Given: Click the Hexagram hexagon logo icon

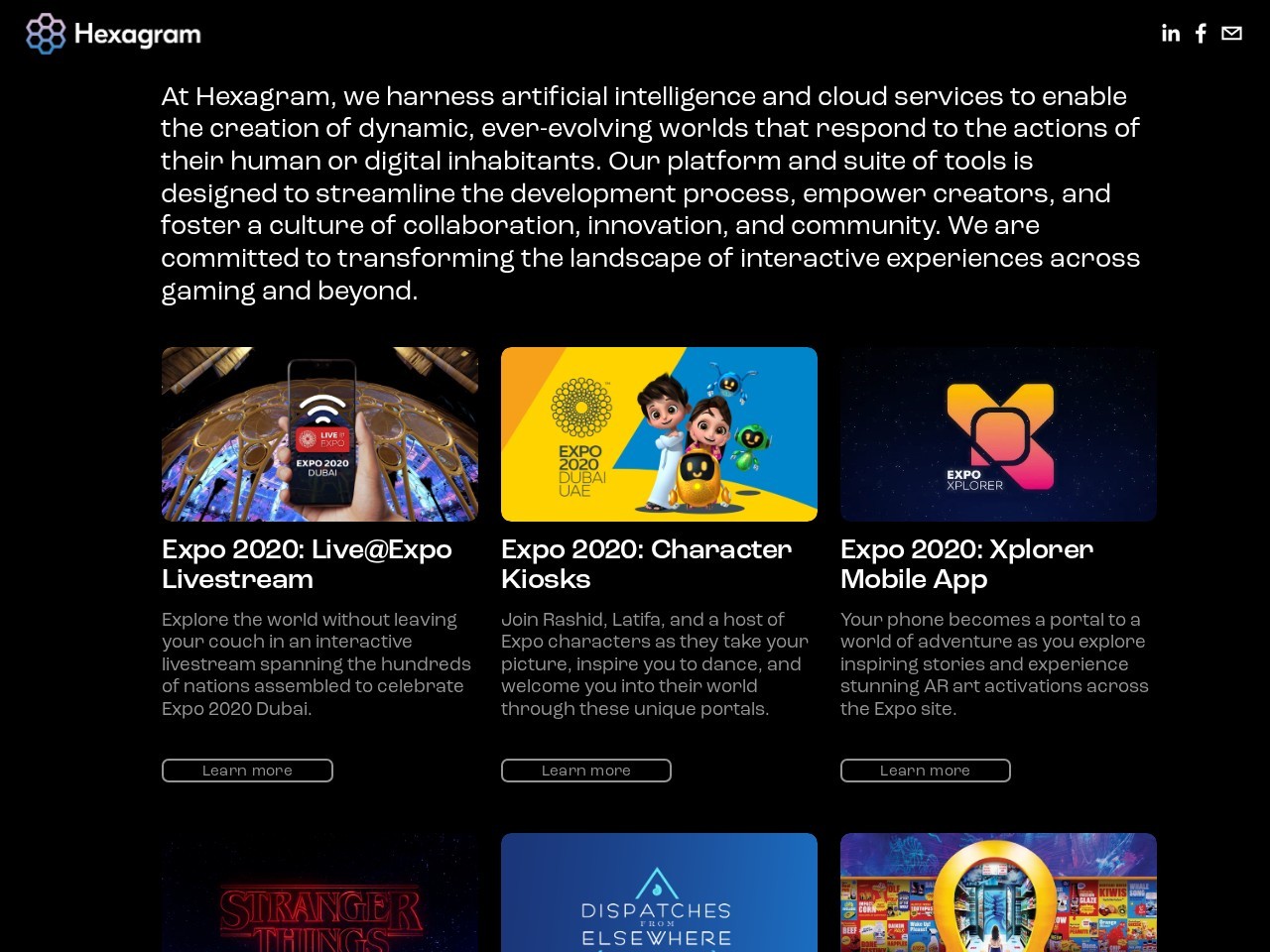Looking at the screenshot, I should pyautogui.click(x=46, y=34).
